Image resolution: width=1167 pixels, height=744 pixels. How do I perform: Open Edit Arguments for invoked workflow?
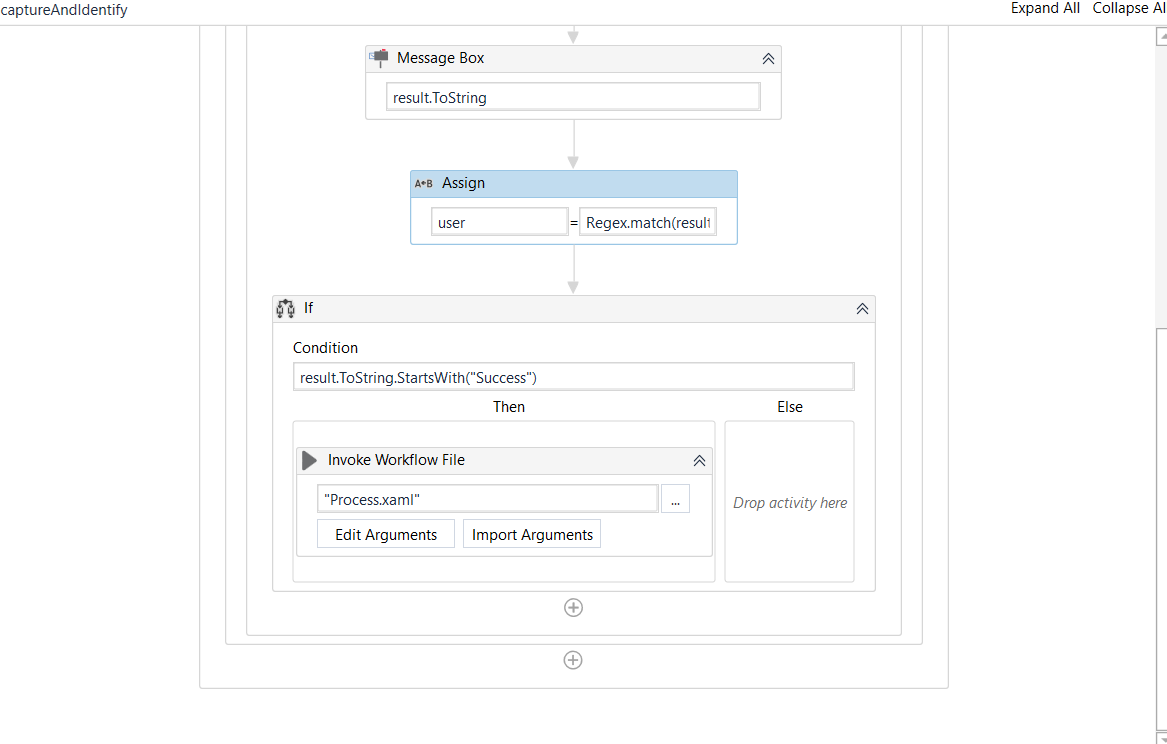tap(386, 534)
